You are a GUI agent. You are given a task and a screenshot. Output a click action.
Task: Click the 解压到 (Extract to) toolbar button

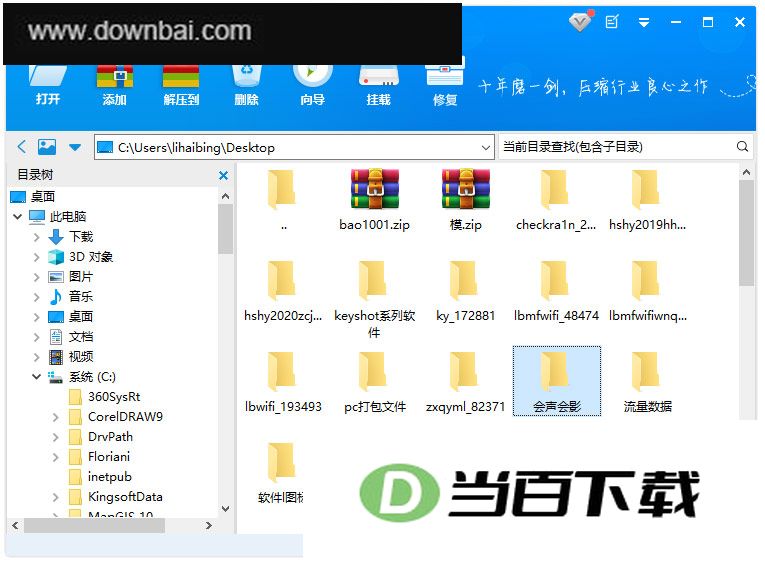pyautogui.click(x=181, y=87)
